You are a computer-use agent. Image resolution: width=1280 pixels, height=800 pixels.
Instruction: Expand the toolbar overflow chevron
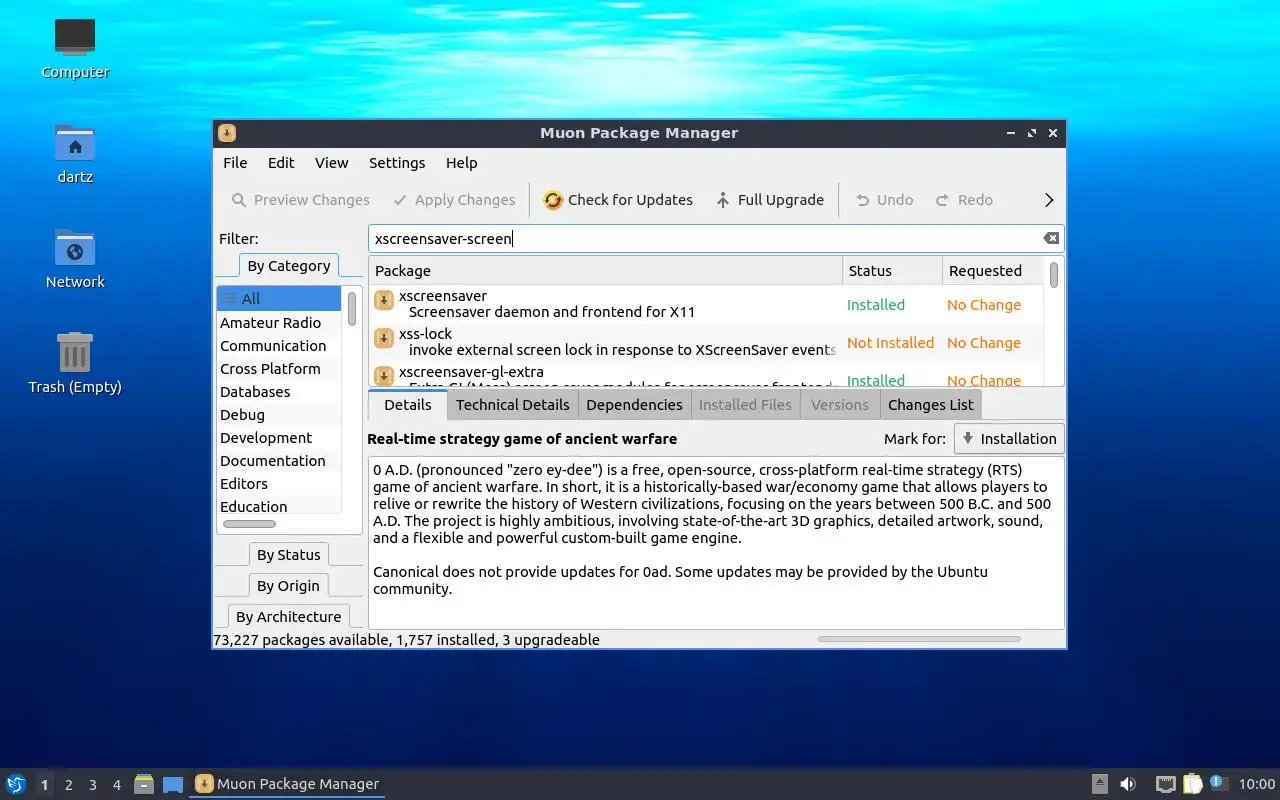(1049, 200)
